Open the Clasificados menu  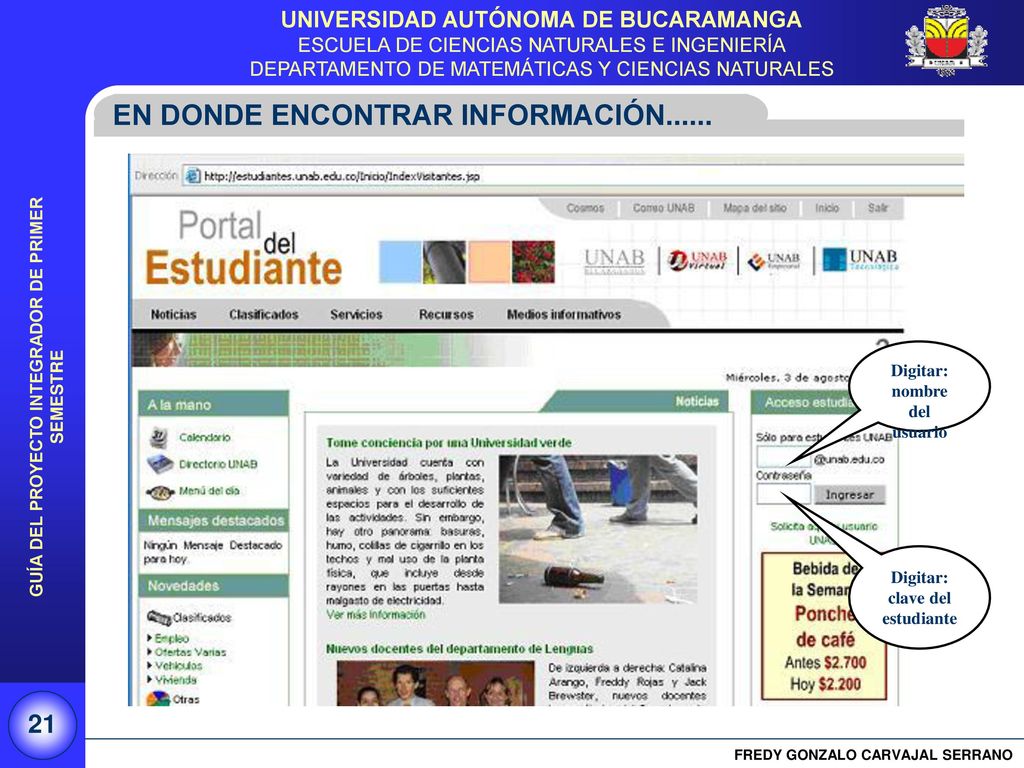click(x=263, y=315)
